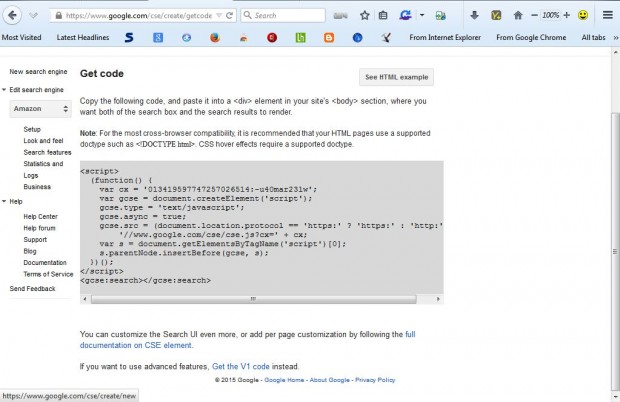The image size is (620, 402).
Task: Click the search magnifier icon
Action: tap(248, 15)
